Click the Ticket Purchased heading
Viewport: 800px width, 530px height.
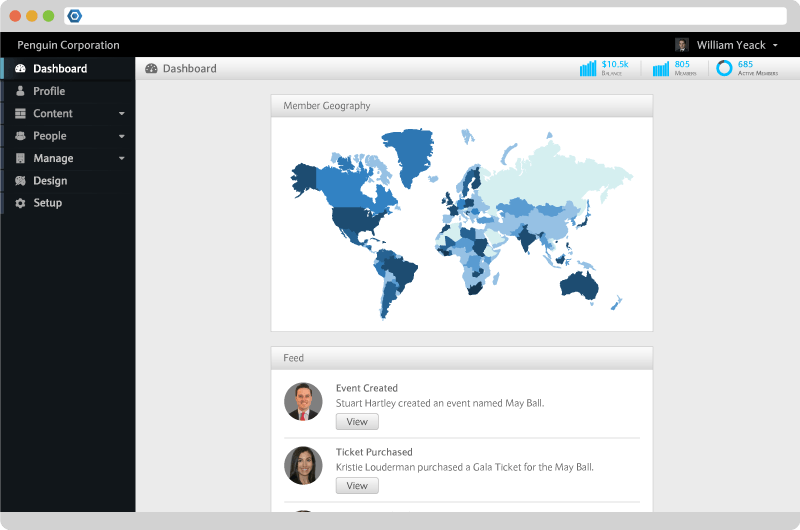tap(374, 452)
